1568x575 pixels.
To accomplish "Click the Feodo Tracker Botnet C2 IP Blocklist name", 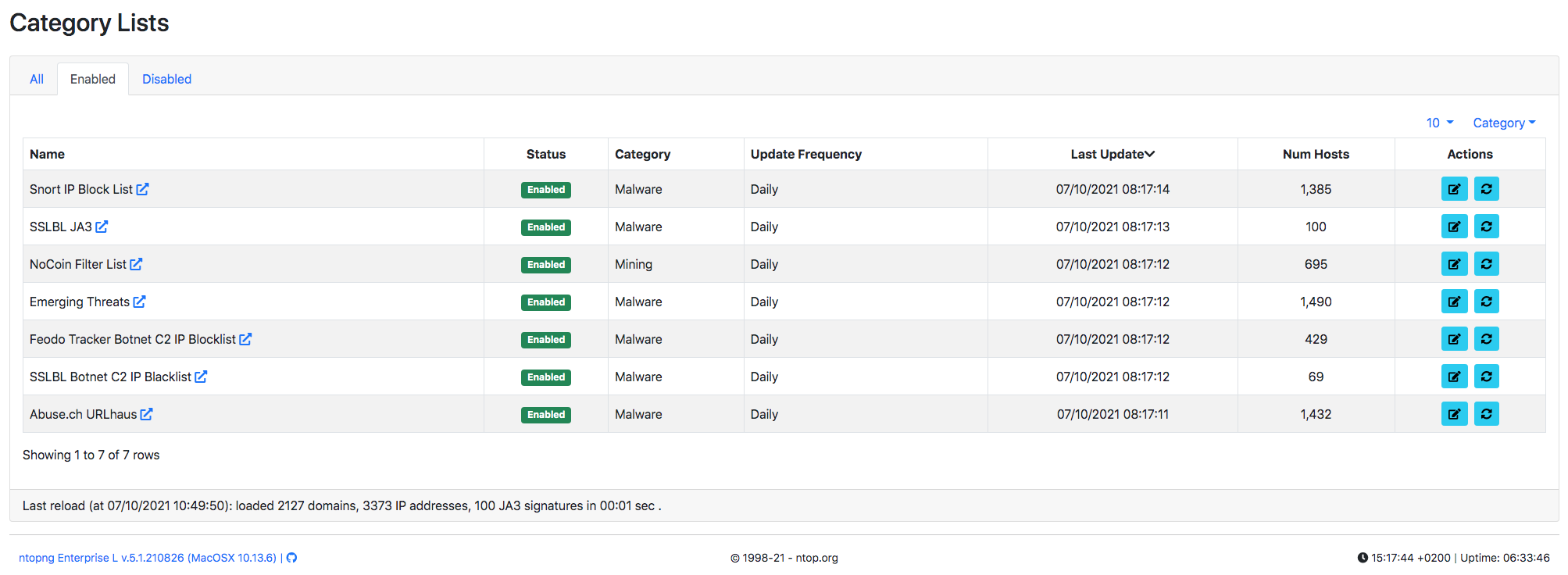I will click(133, 339).
